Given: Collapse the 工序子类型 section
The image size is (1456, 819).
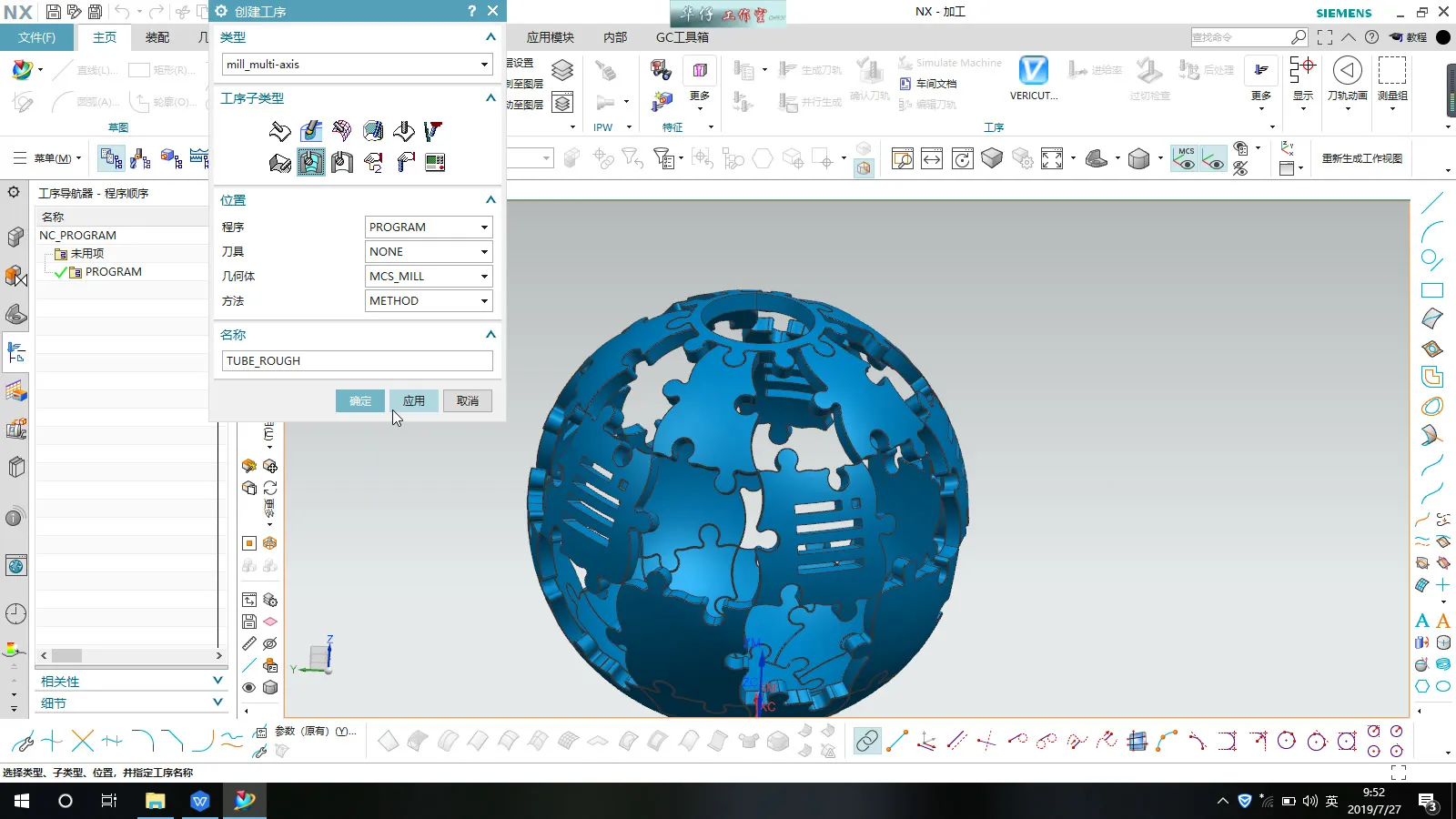Looking at the screenshot, I should coord(490,98).
